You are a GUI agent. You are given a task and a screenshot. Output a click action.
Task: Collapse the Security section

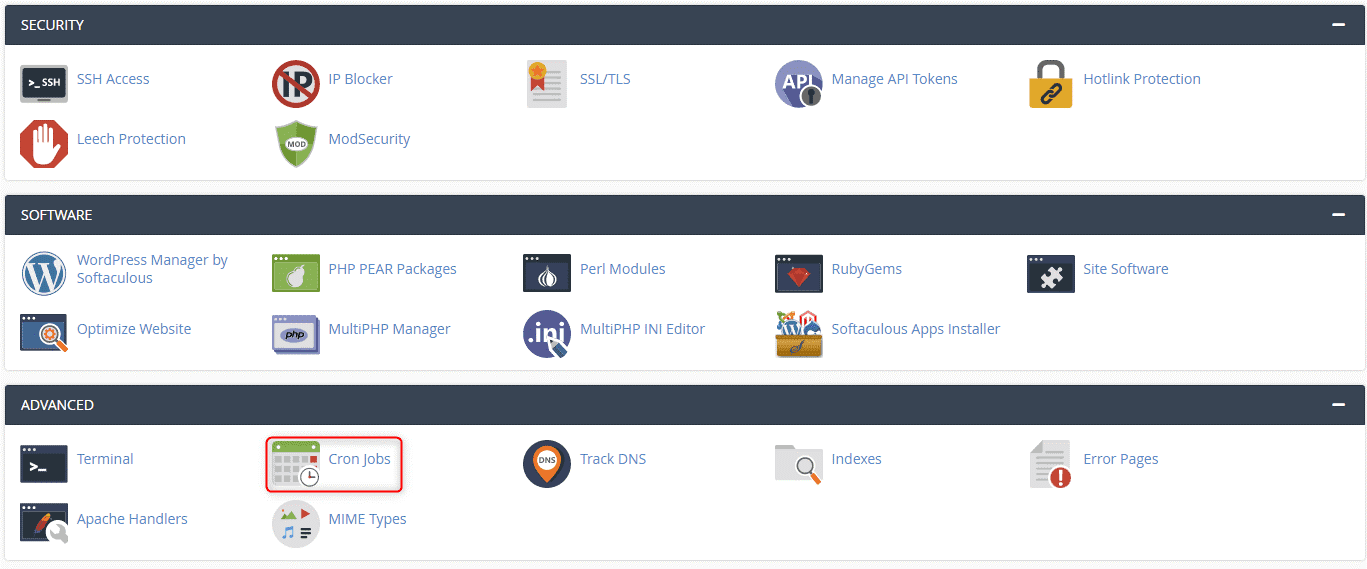(1338, 25)
